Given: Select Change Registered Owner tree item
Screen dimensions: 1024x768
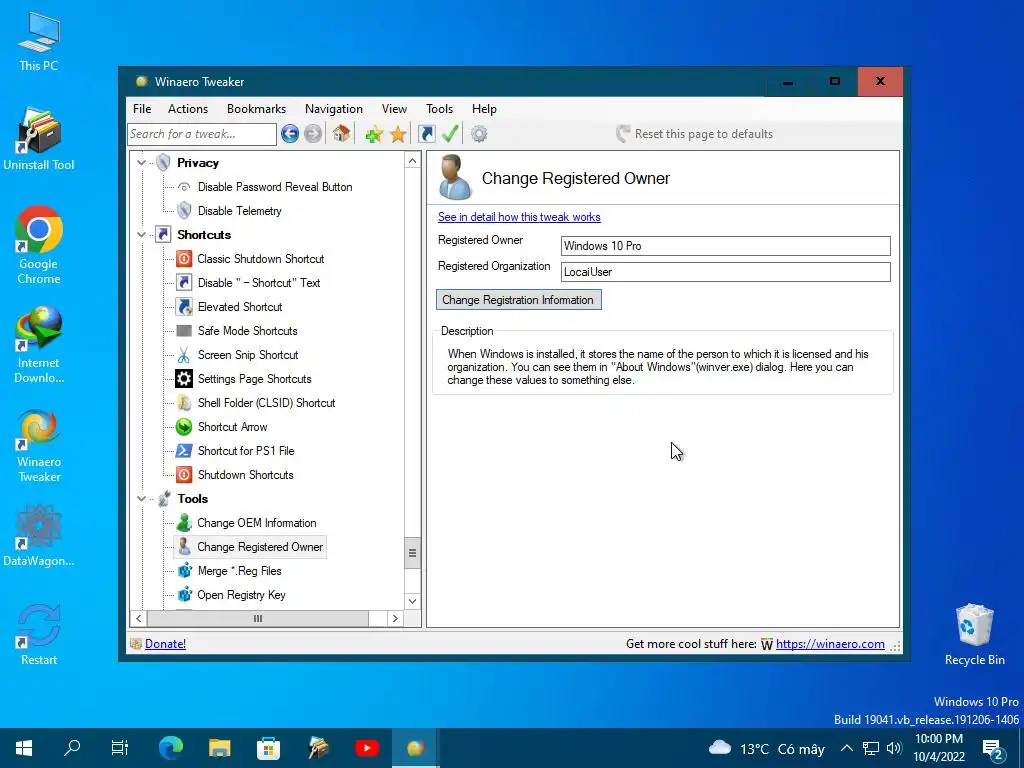Looking at the screenshot, I should click(249, 547).
